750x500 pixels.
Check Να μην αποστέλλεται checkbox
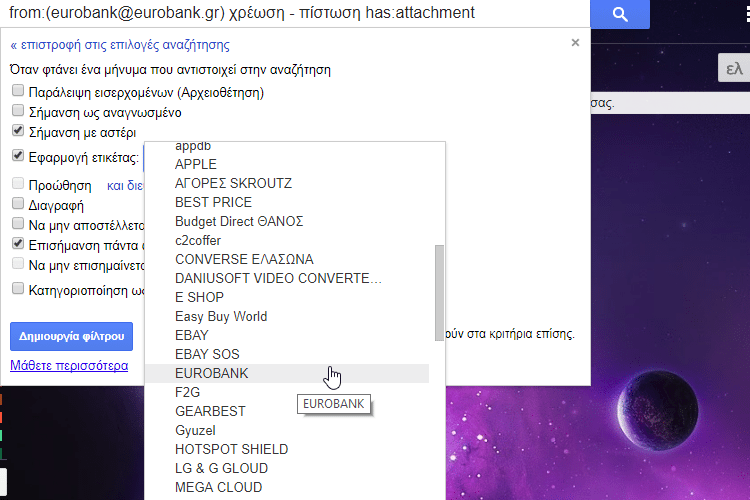click(x=18, y=223)
